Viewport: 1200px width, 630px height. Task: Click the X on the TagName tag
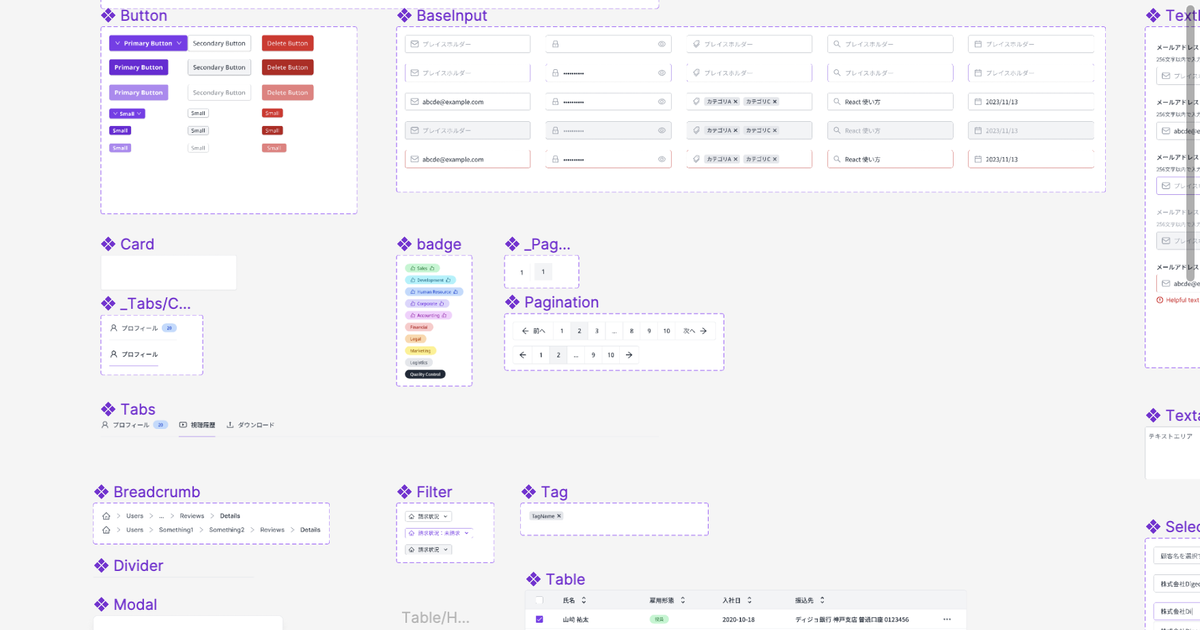[x=559, y=516]
